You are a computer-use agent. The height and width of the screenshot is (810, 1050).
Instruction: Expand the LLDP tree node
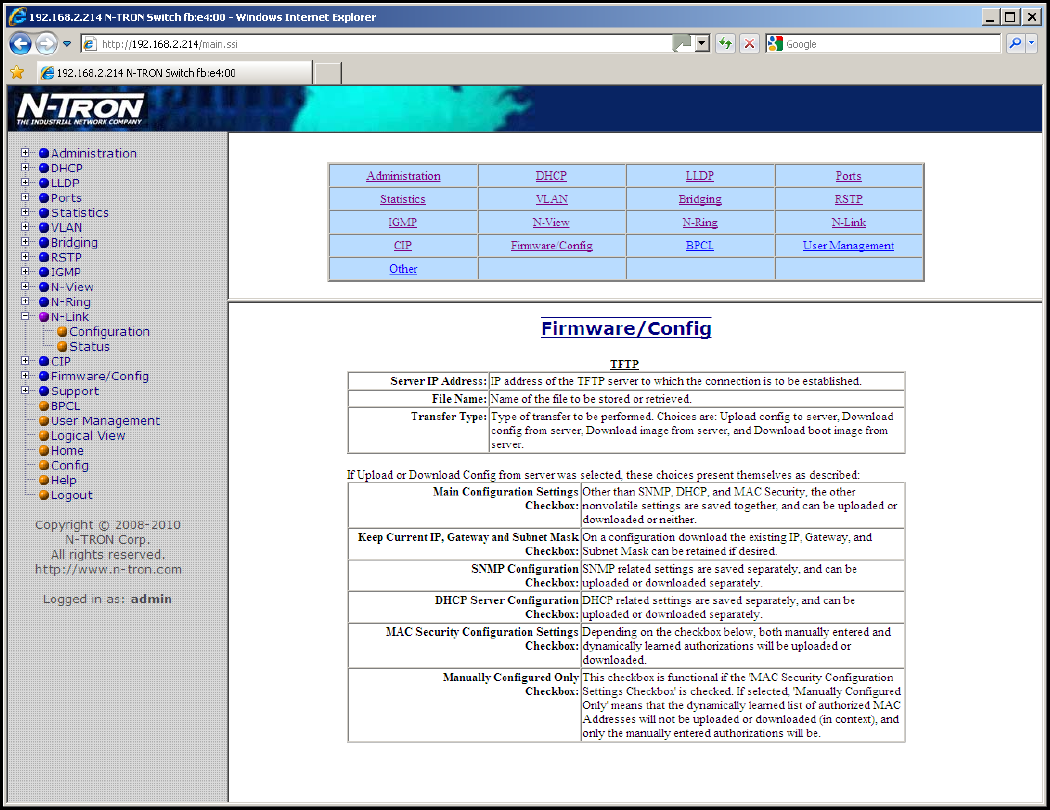[25, 182]
